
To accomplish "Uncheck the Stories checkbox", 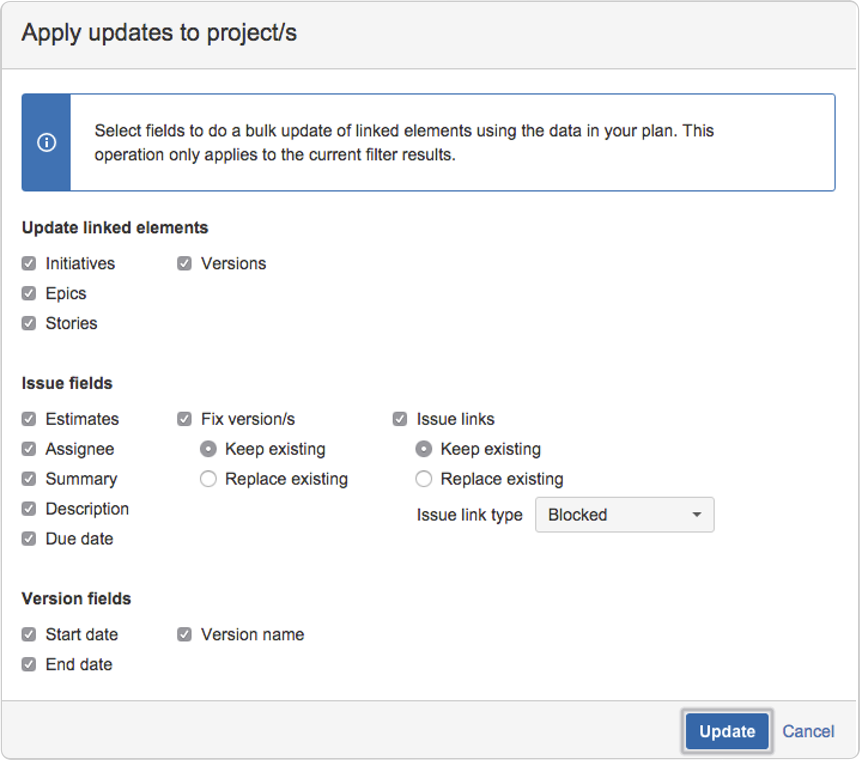I will pyautogui.click(x=29, y=324).
